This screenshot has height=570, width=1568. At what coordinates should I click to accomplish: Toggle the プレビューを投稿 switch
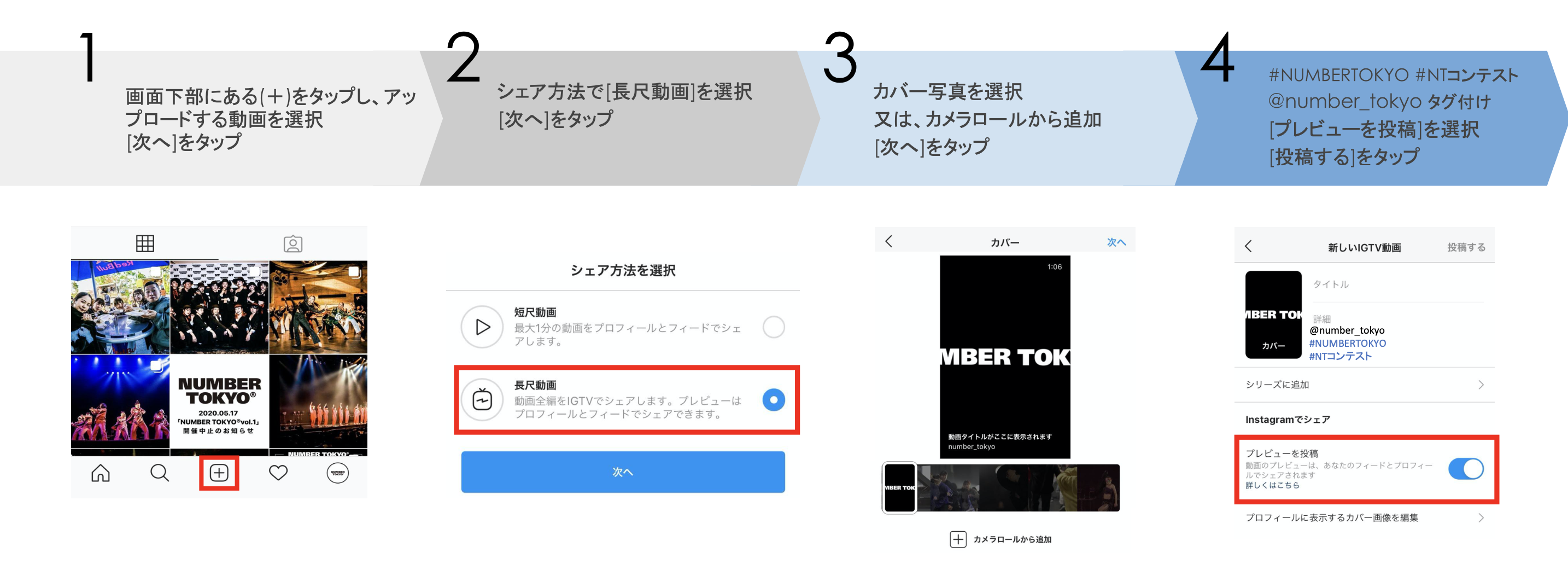tap(1466, 469)
